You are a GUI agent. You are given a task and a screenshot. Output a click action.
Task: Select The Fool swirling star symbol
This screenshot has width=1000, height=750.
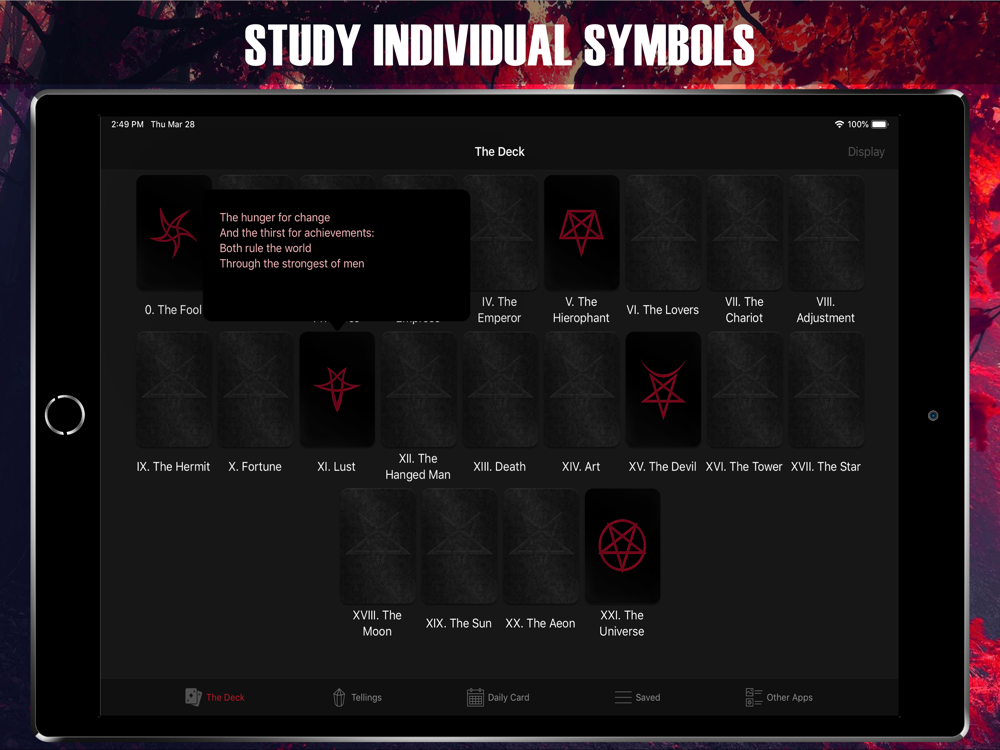(x=173, y=233)
